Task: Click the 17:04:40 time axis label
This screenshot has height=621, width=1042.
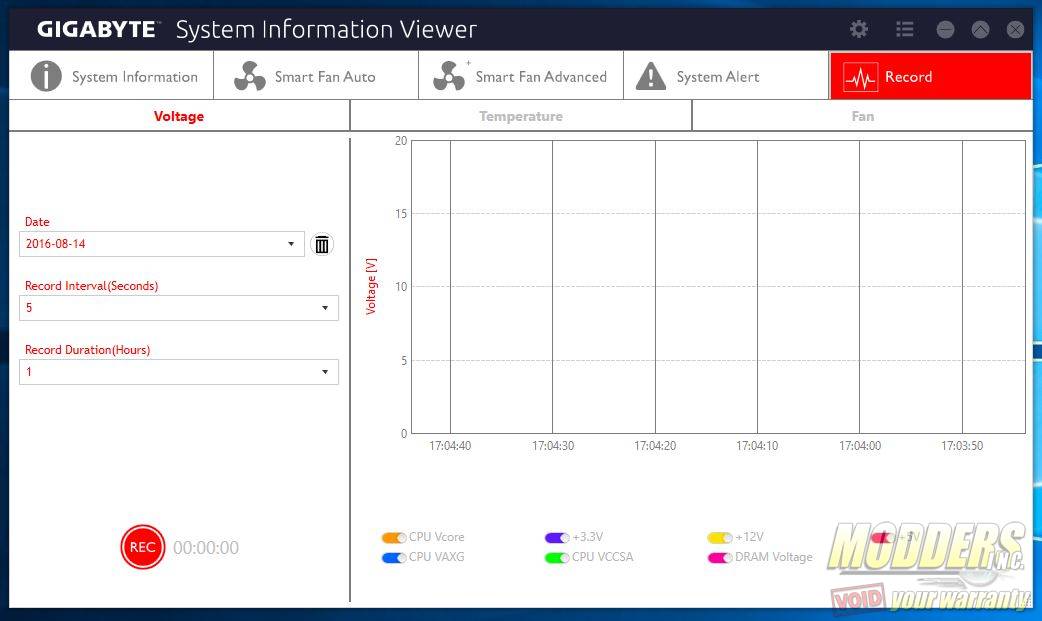Action: (450, 445)
